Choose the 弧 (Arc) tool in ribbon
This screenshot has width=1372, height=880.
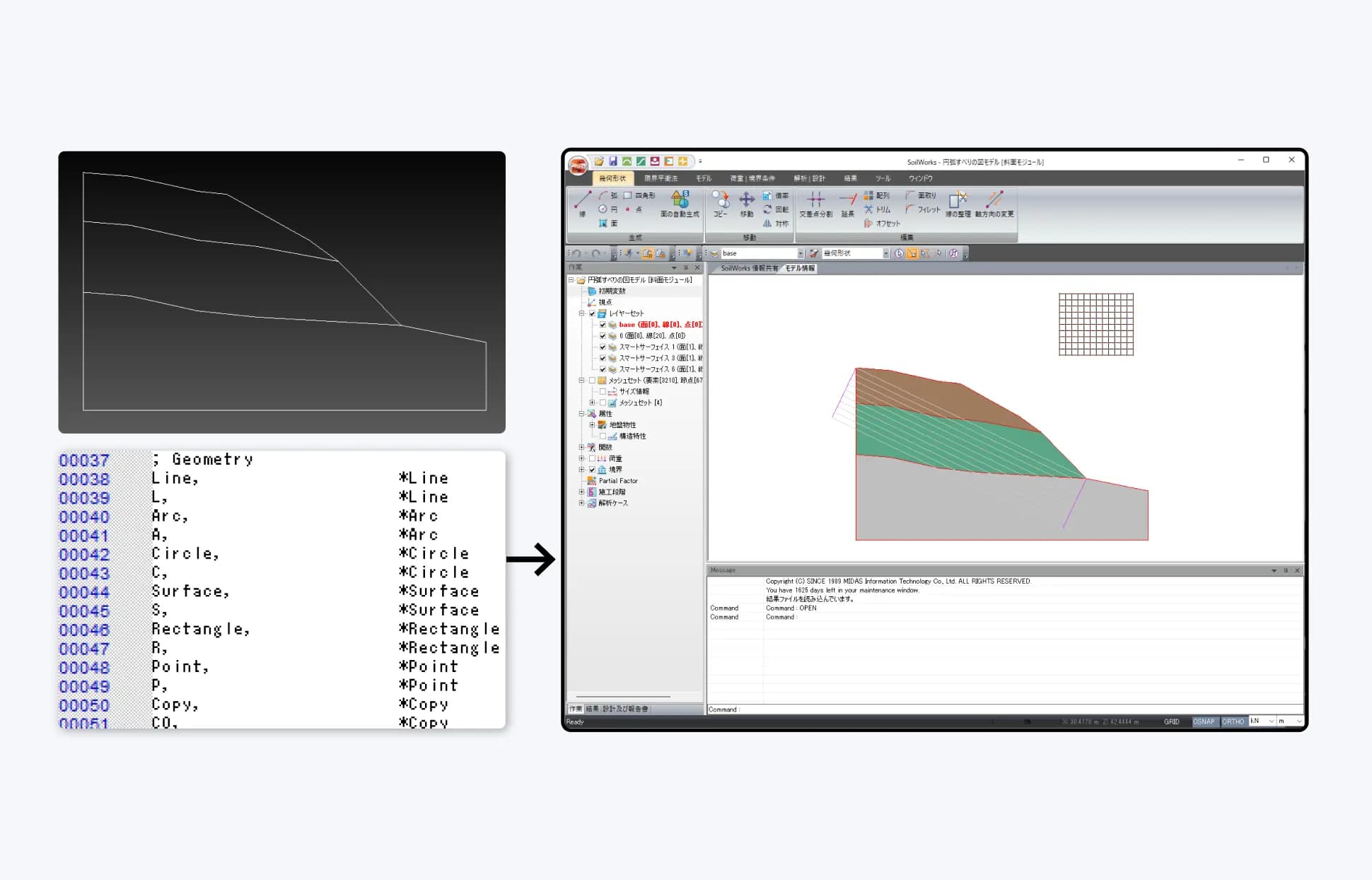[607, 196]
